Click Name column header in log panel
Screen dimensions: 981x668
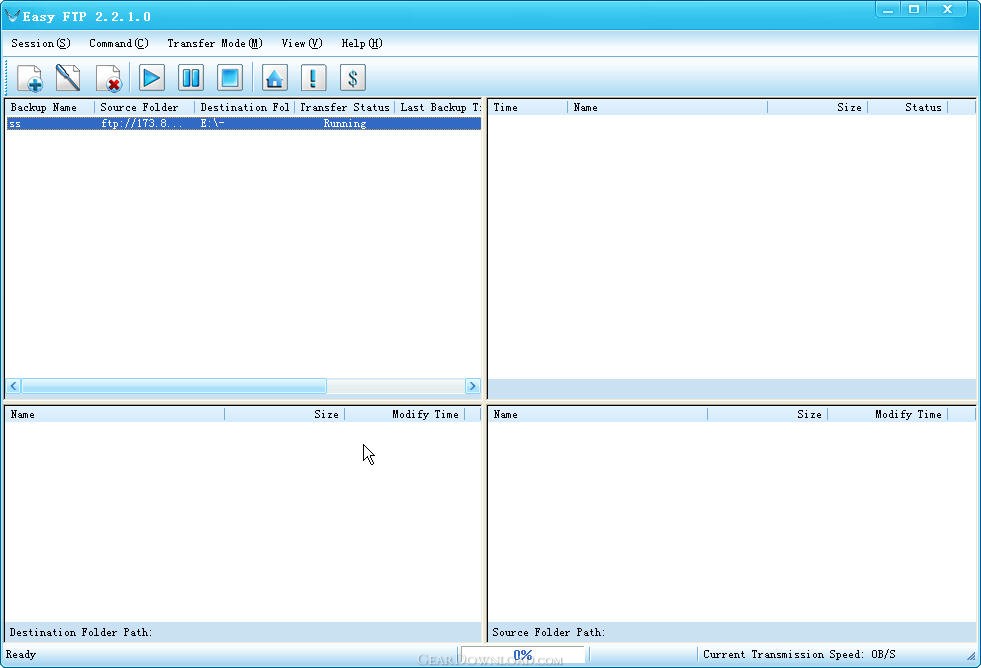668,108
